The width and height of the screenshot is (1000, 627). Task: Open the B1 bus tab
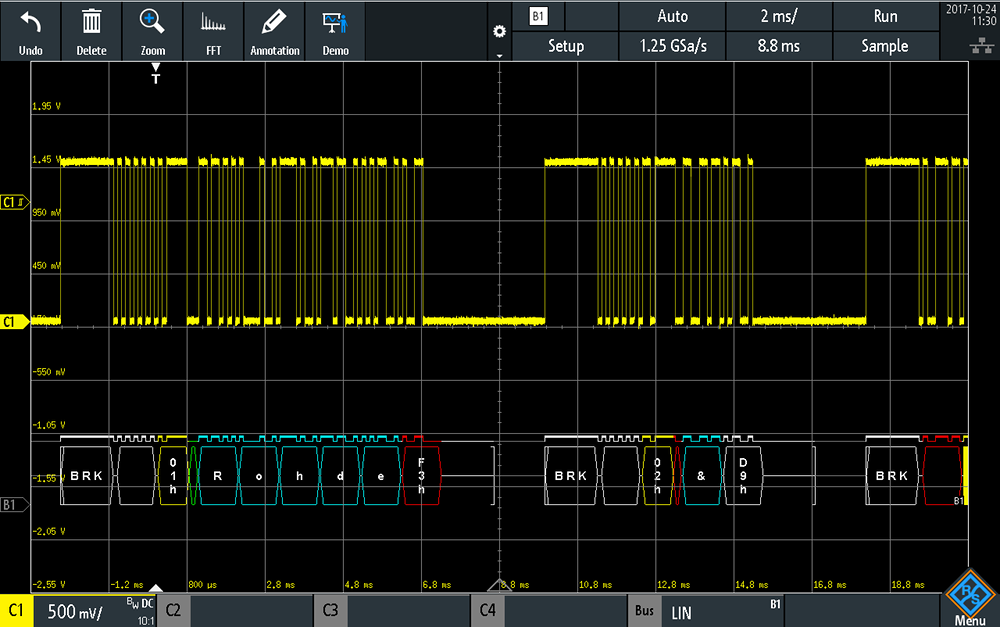click(x=538, y=16)
